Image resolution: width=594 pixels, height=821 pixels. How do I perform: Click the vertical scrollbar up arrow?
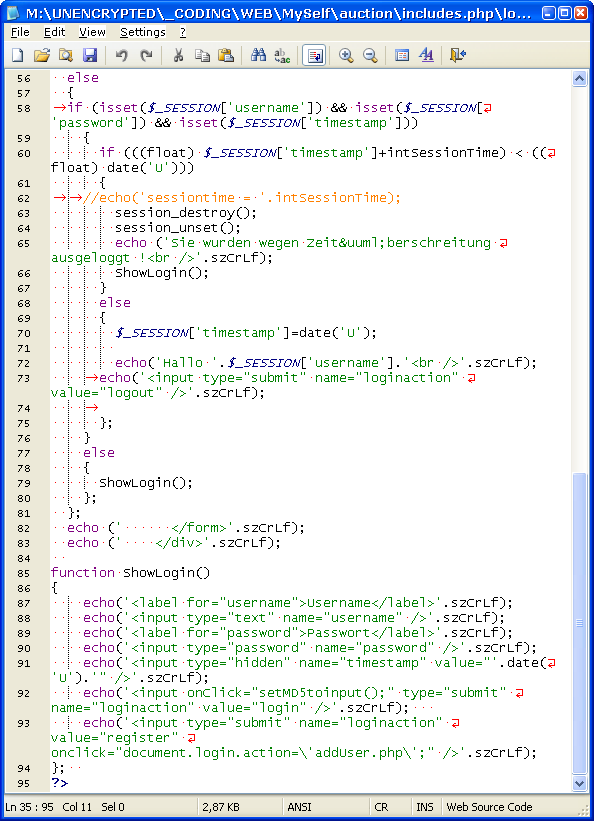click(x=579, y=79)
